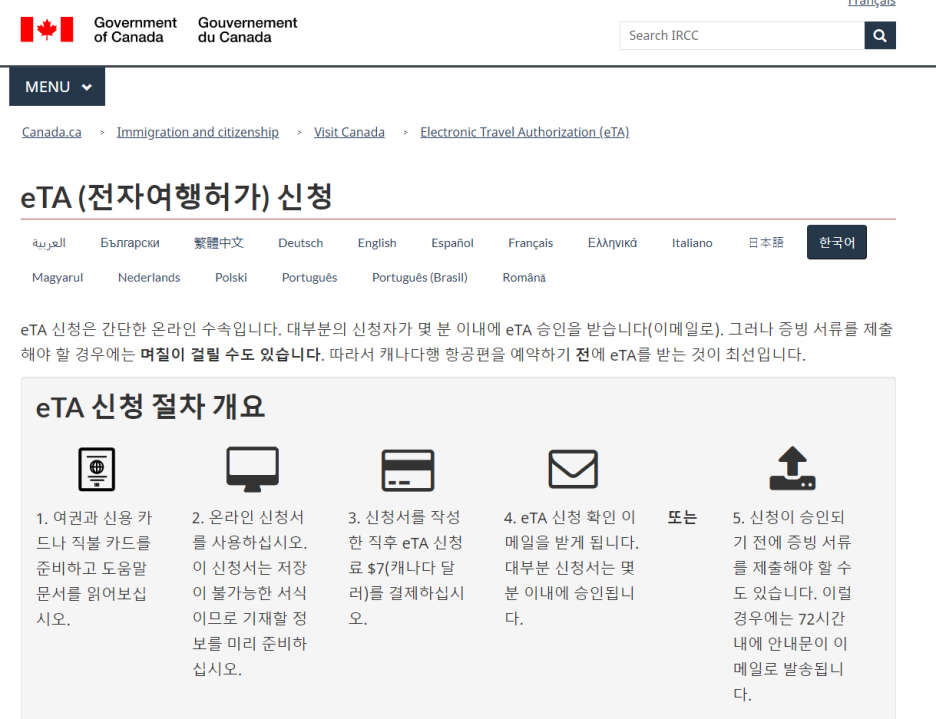Click the search magnifier button
Viewport: 936px width, 719px height.
pos(879,35)
